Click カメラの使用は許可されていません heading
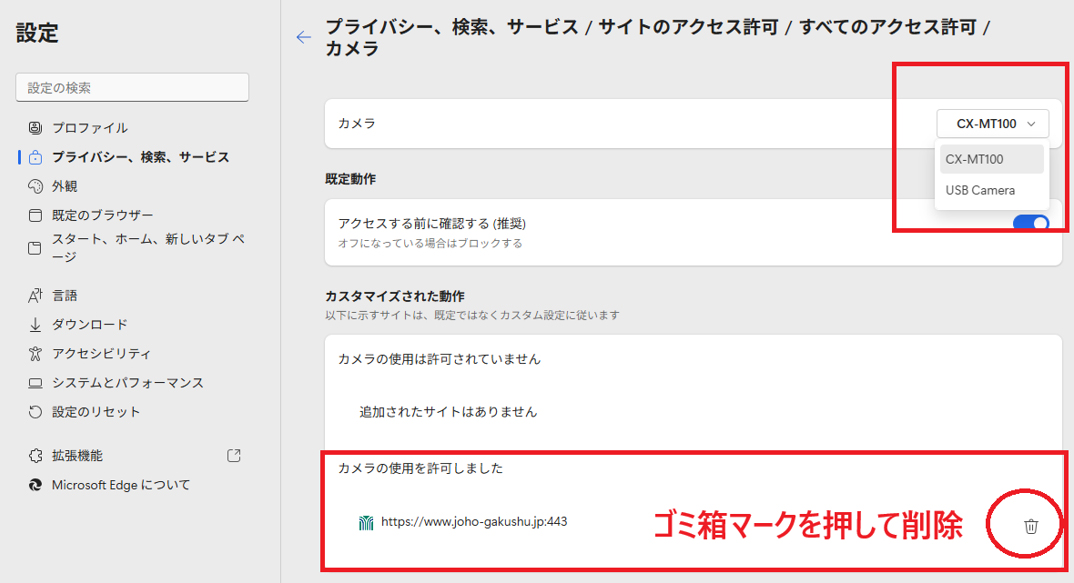Screen dimensions: 1074x583 coord(439,359)
